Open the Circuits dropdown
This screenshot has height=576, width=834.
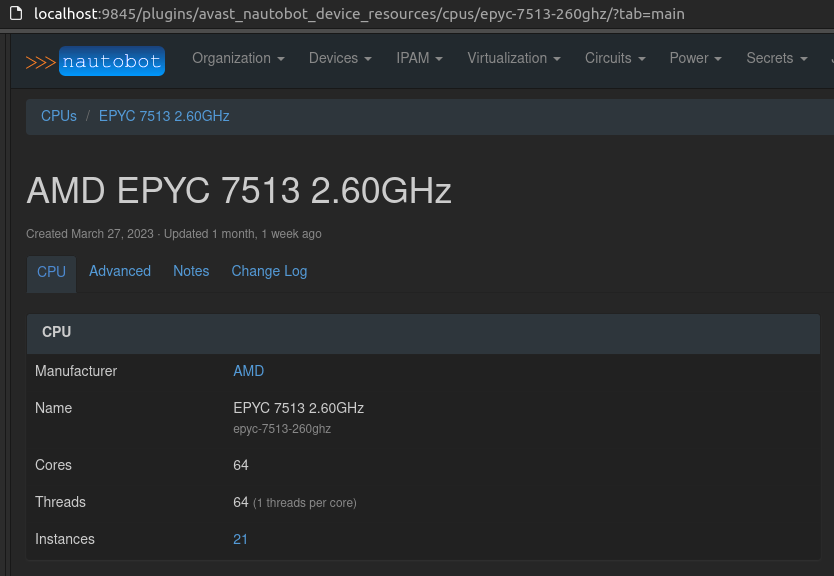(x=615, y=58)
